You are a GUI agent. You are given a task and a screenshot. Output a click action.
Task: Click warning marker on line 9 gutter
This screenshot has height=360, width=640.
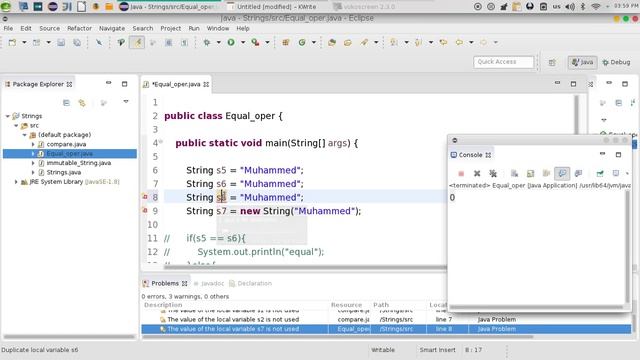(x=145, y=210)
